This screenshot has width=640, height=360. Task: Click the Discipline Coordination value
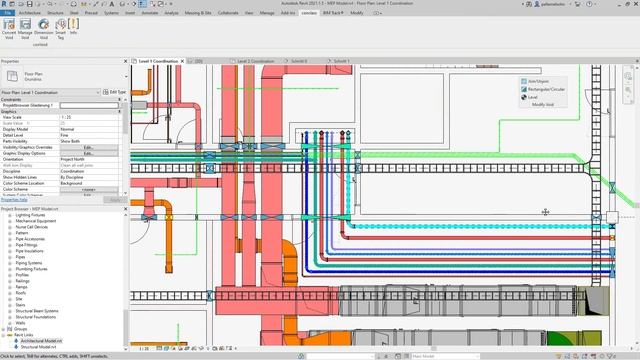[x=89, y=171]
